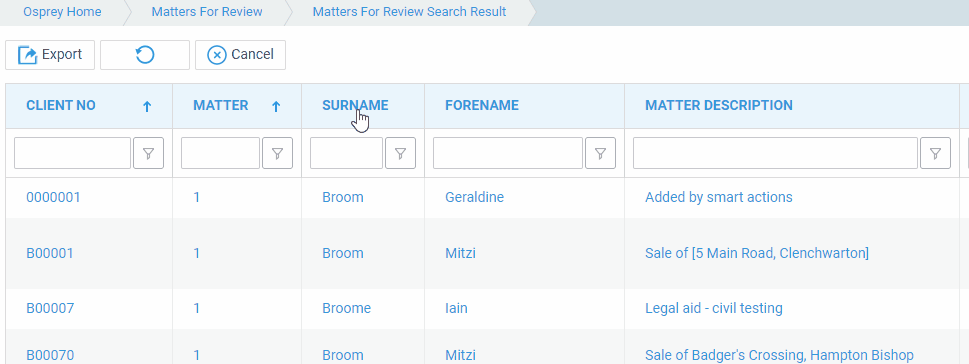This screenshot has height=364, width=969.
Task: Go to Matters For Review breadcrumb
Action: (207, 12)
